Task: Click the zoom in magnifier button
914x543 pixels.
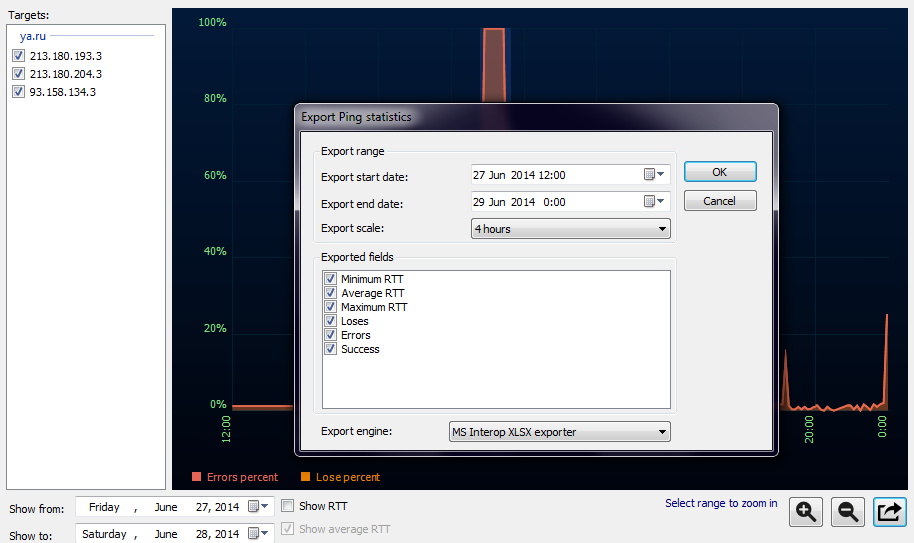Action: tap(806, 511)
